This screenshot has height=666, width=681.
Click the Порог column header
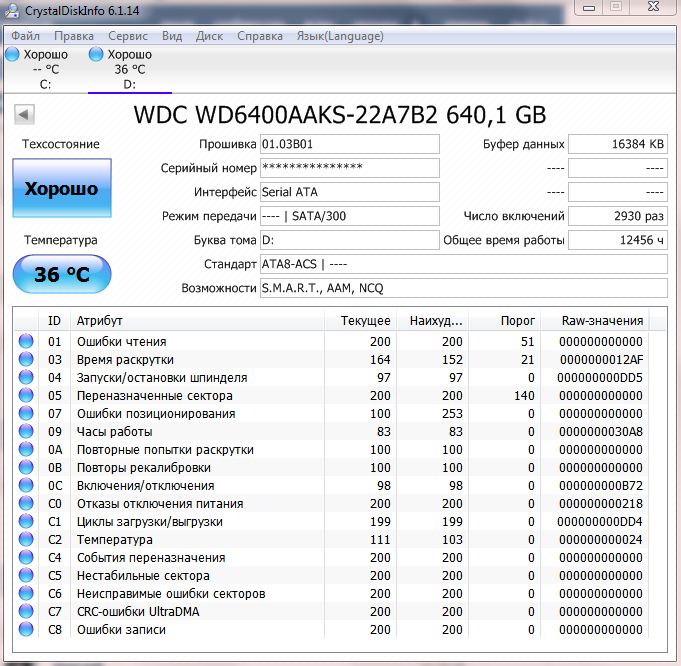point(504,321)
